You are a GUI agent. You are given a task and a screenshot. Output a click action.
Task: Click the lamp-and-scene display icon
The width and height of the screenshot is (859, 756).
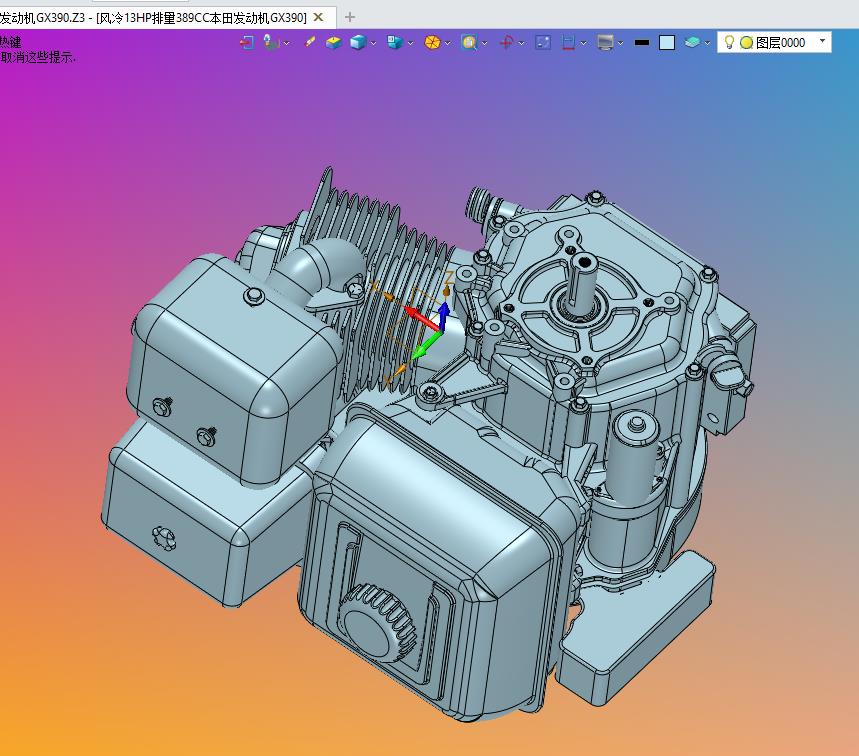pos(271,42)
